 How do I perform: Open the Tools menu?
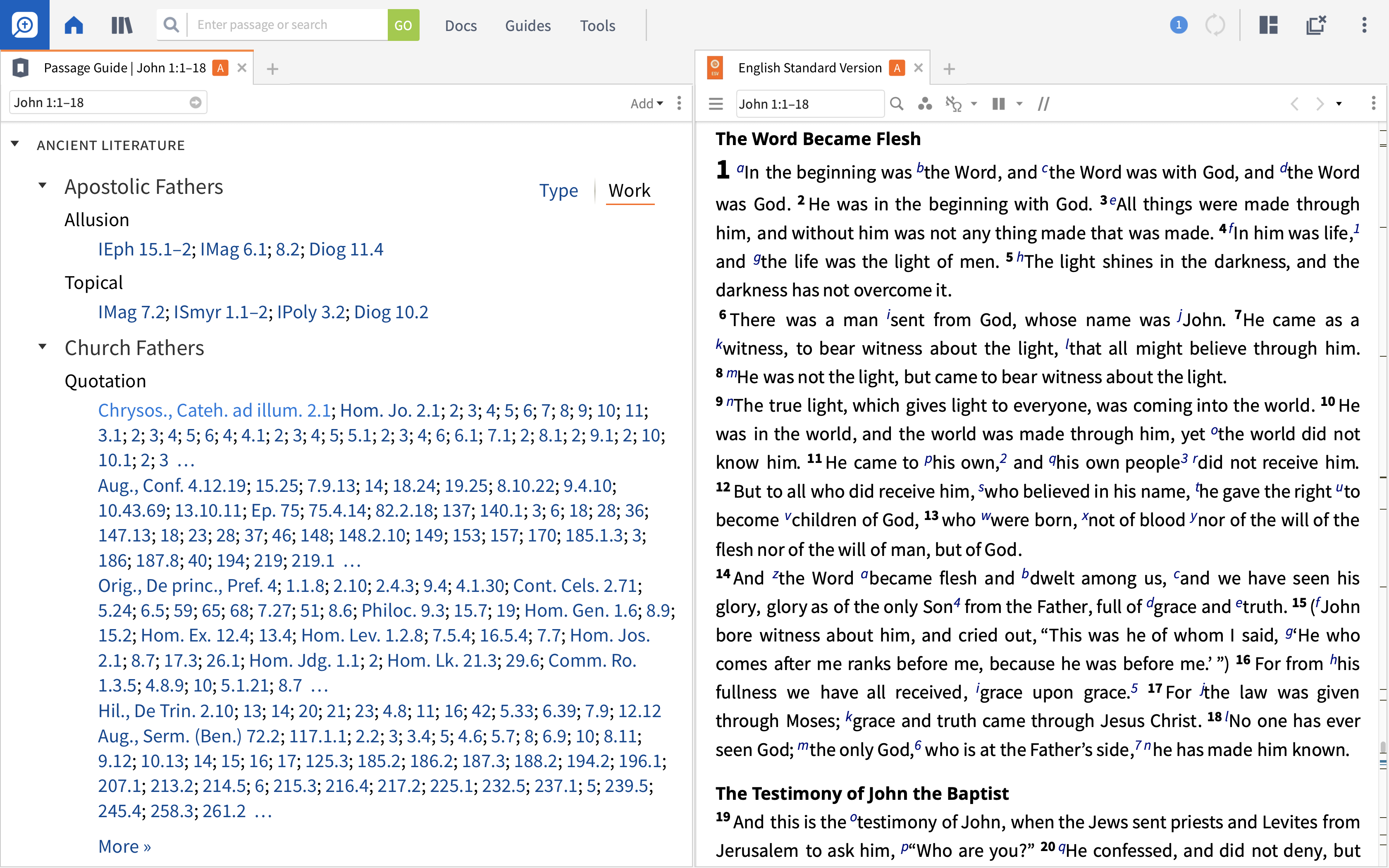[x=597, y=26]
